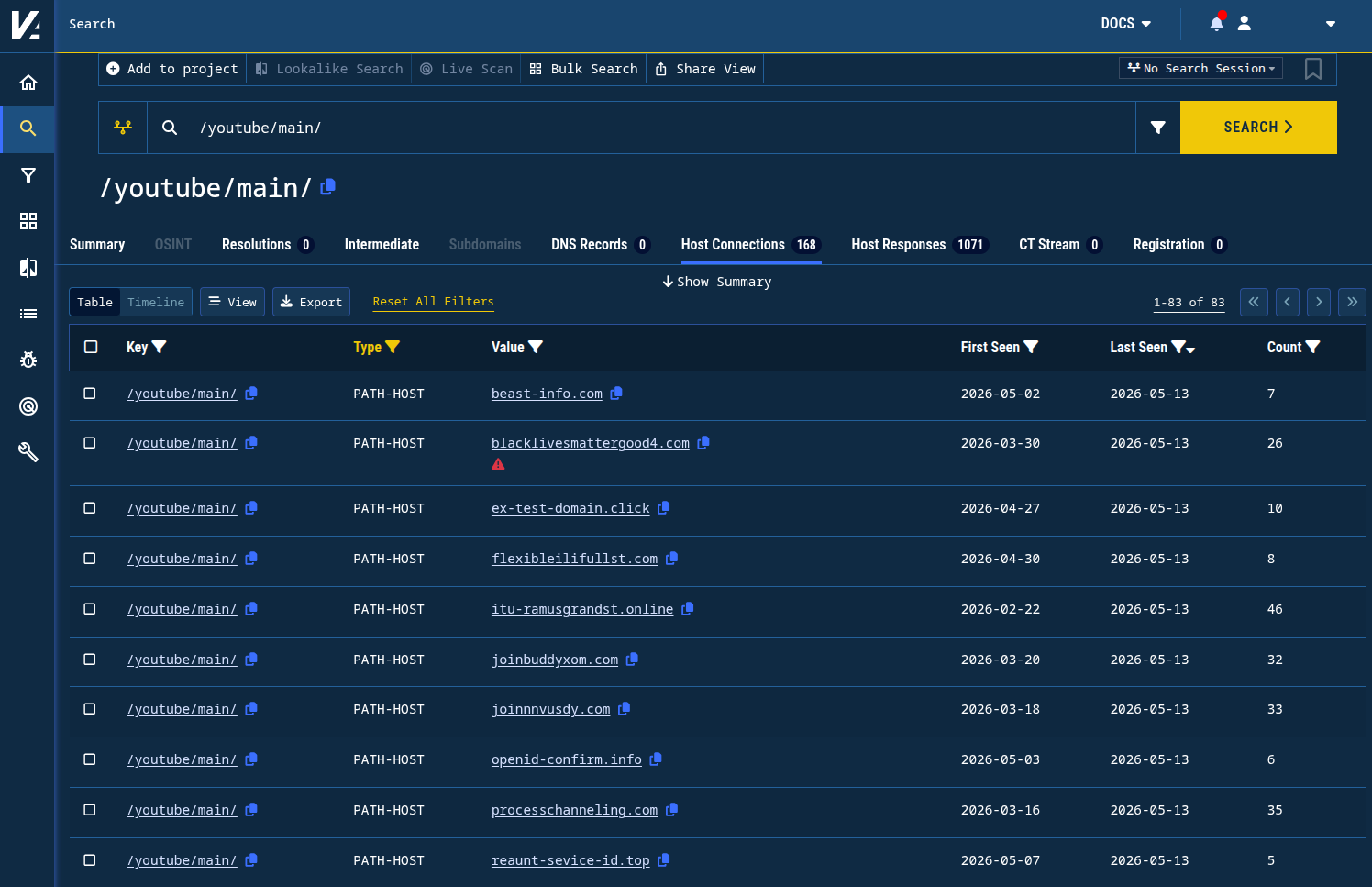
Task: Copy beast-info.com value
Action: [616, 394]
